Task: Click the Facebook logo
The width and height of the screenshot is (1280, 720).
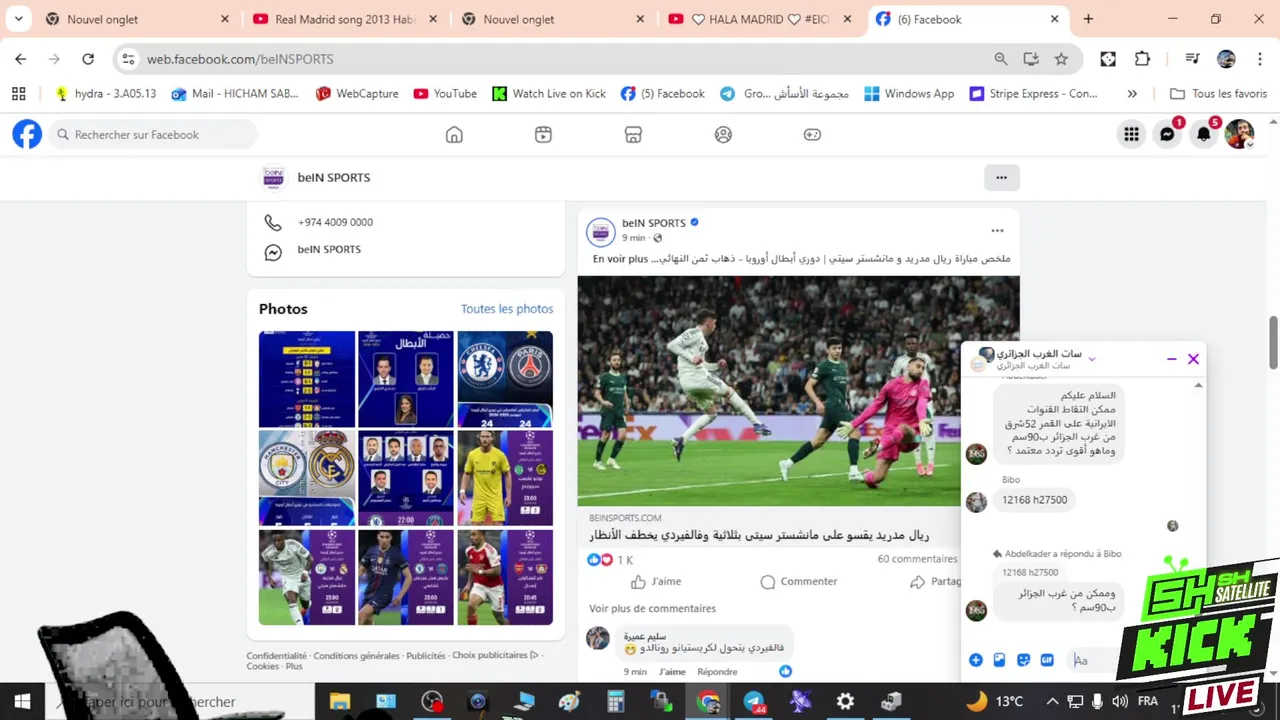Action: click(27, 134)
